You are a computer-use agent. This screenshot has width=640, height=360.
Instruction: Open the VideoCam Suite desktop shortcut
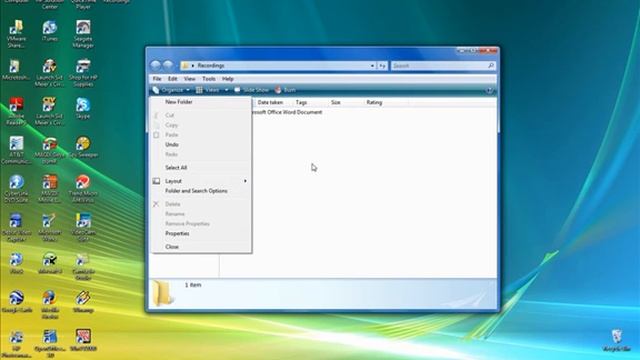click(x=83, y=227)
